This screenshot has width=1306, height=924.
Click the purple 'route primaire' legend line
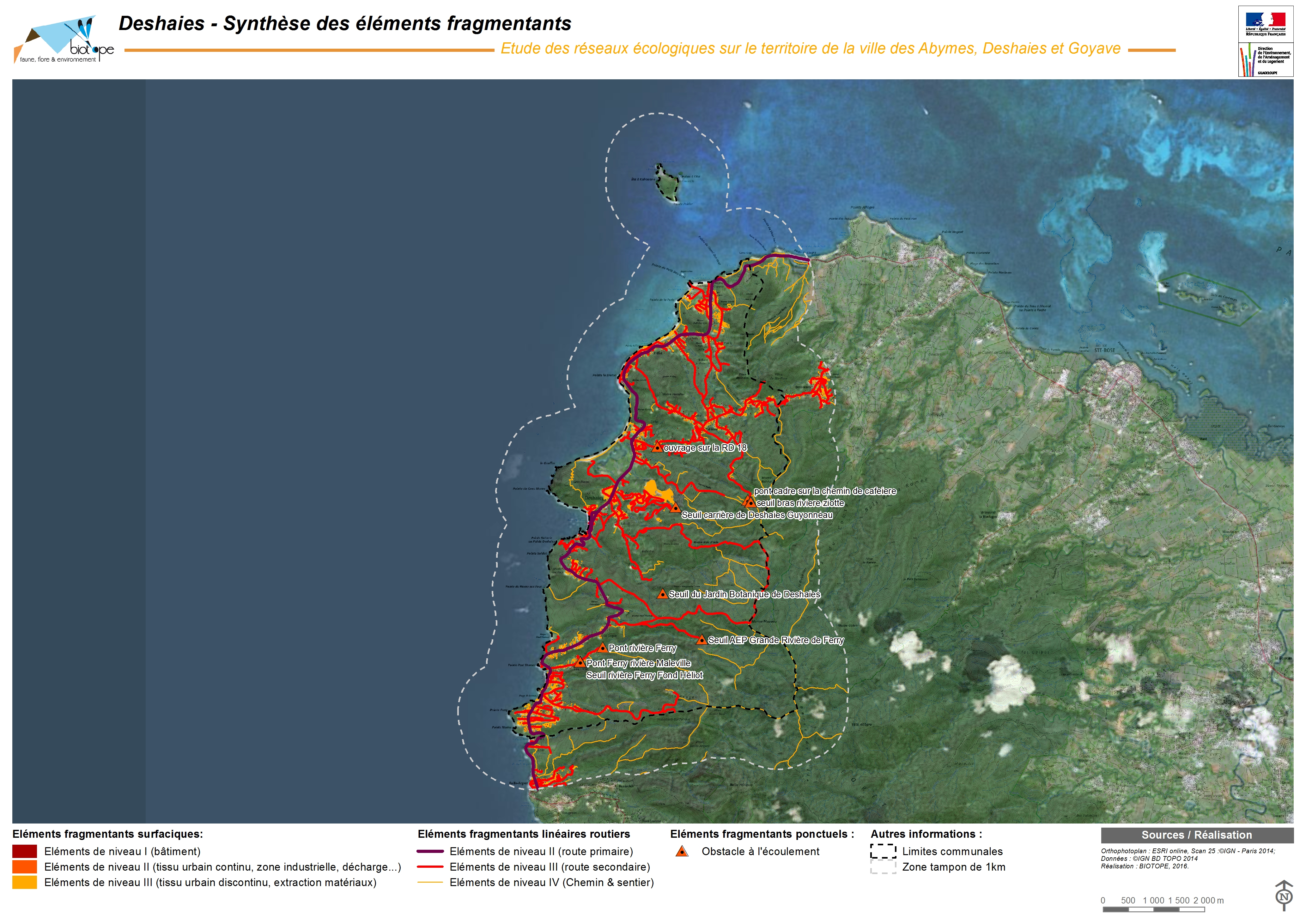point(430,852)
